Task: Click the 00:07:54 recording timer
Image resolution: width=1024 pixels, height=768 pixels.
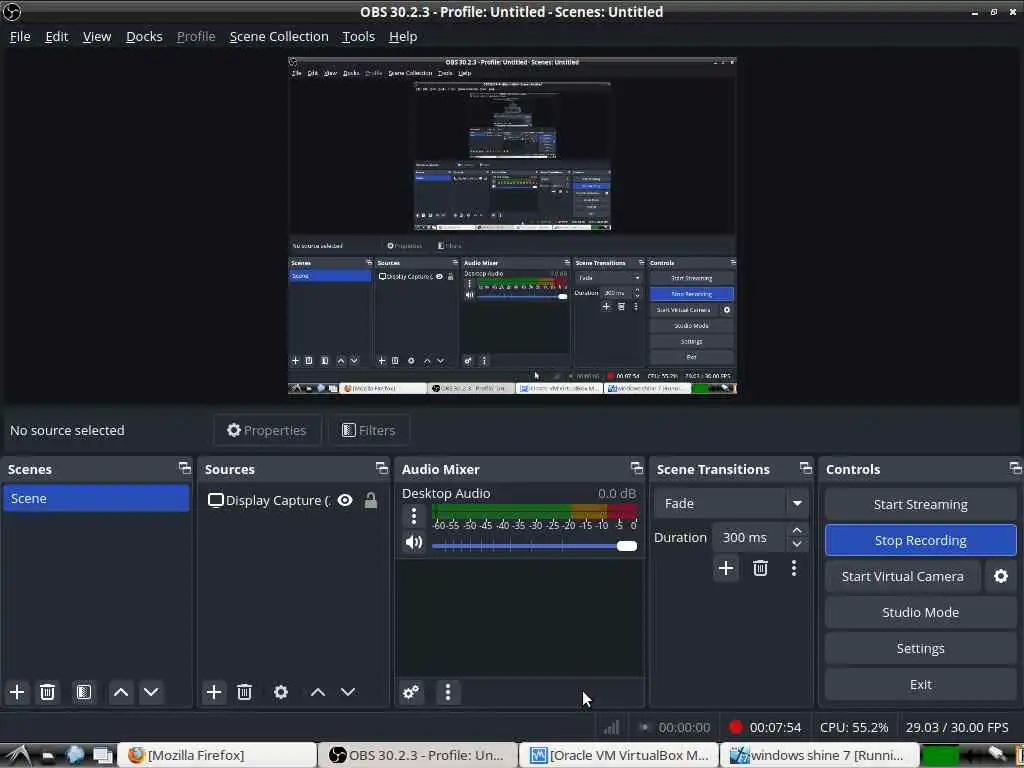Action: (x=775, y=727)
